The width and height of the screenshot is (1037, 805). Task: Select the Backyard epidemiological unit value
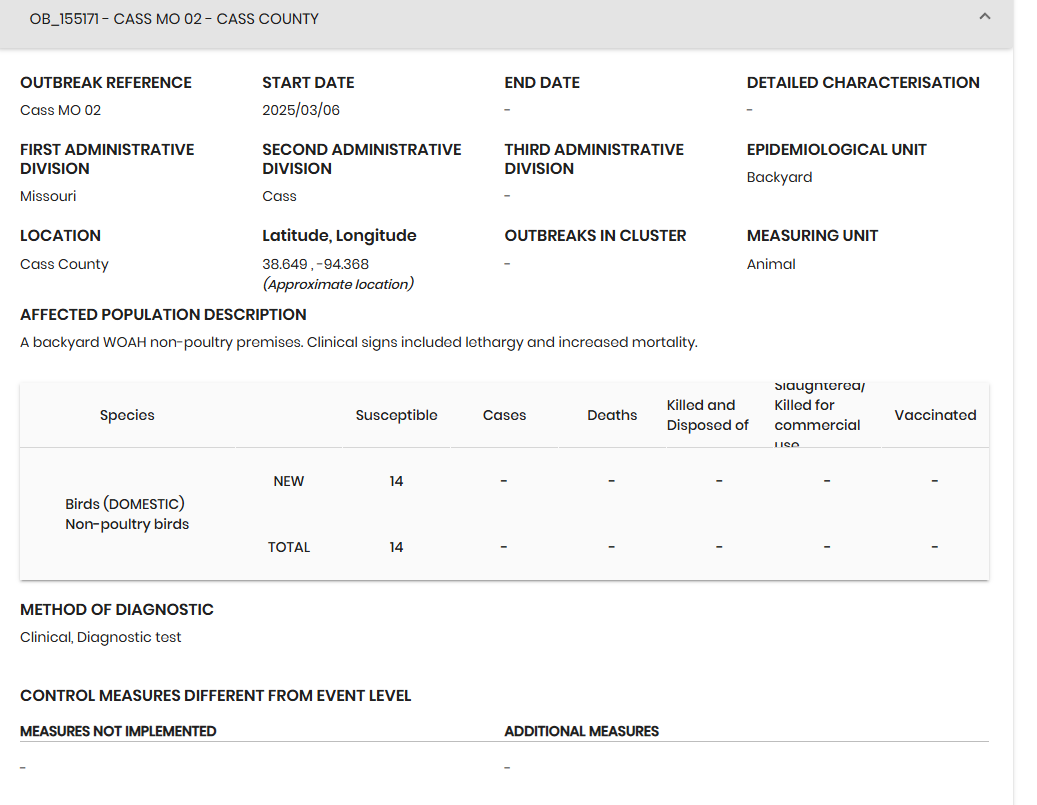779,177
